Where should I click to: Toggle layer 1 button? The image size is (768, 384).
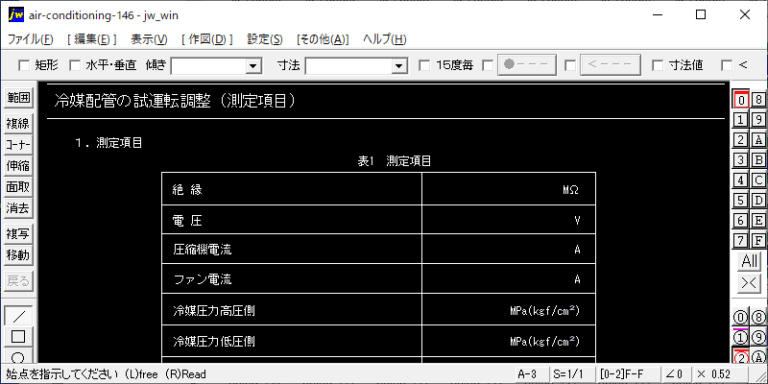(741, 120)
